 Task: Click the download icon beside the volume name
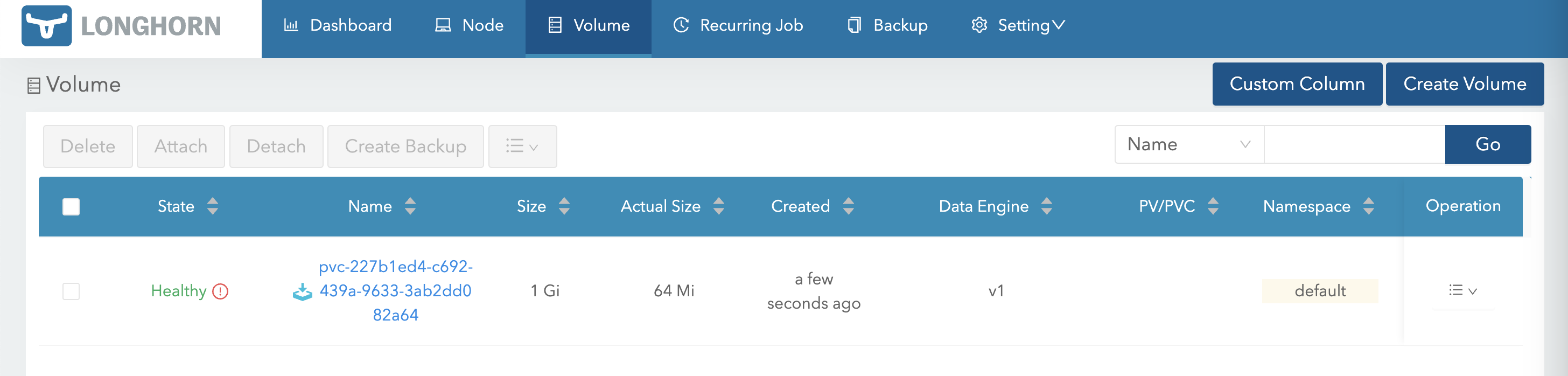302,292
